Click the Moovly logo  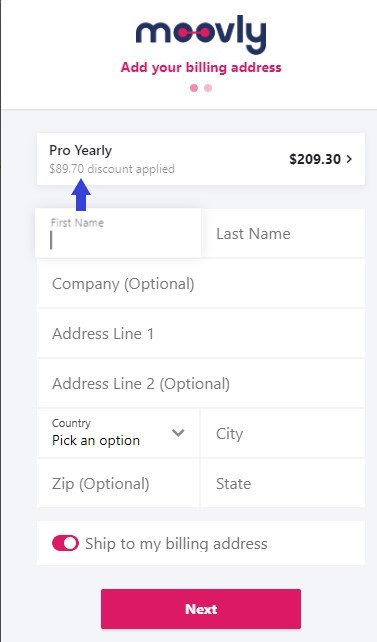point(201,34)
